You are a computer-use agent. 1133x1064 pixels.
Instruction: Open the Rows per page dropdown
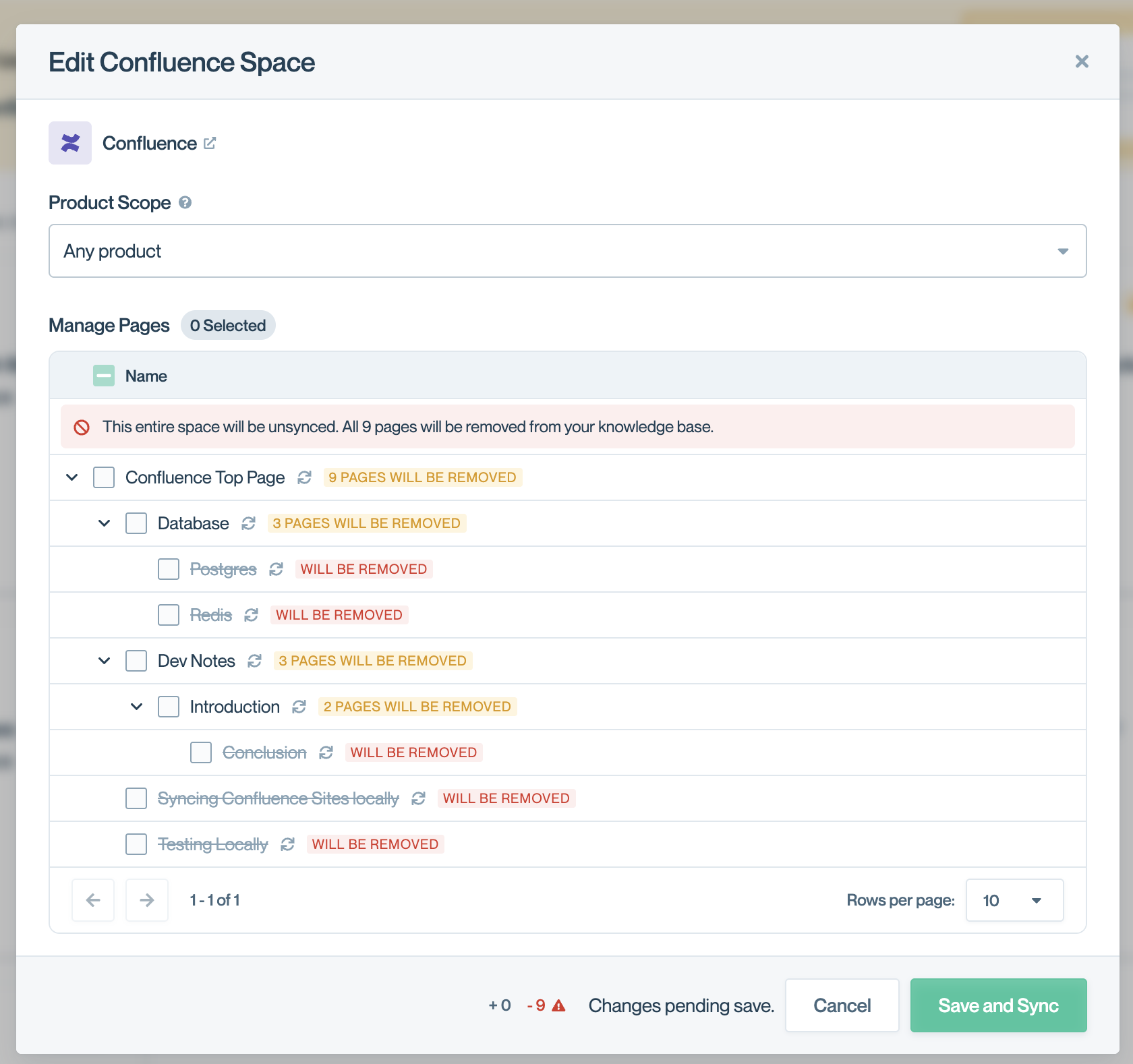[x=1015, y=900]
